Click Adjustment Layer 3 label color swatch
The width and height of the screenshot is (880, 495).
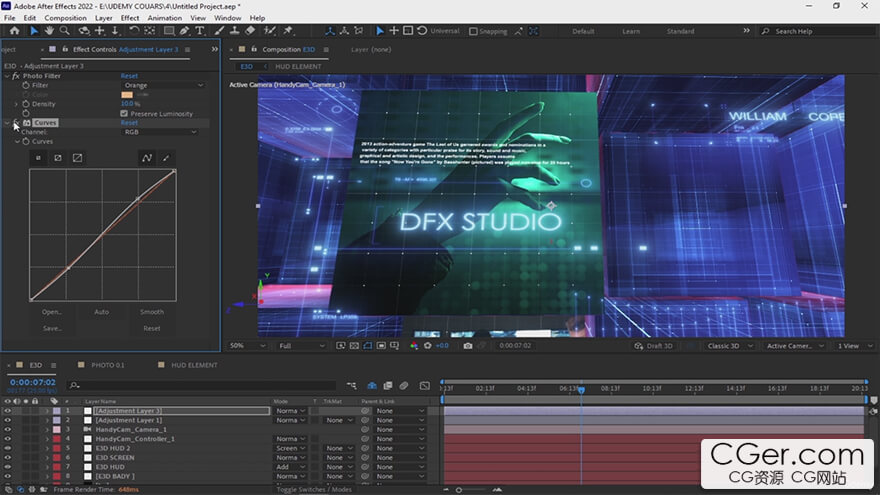(57, 411)
